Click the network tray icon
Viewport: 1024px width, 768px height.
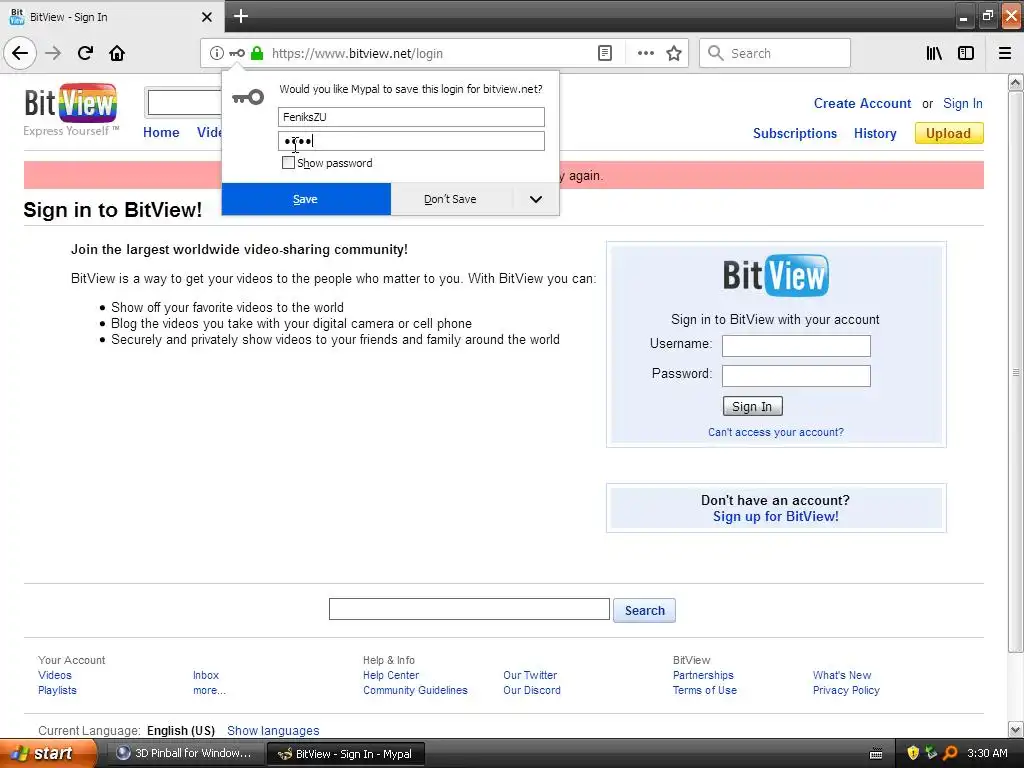(x=931, y=753)
